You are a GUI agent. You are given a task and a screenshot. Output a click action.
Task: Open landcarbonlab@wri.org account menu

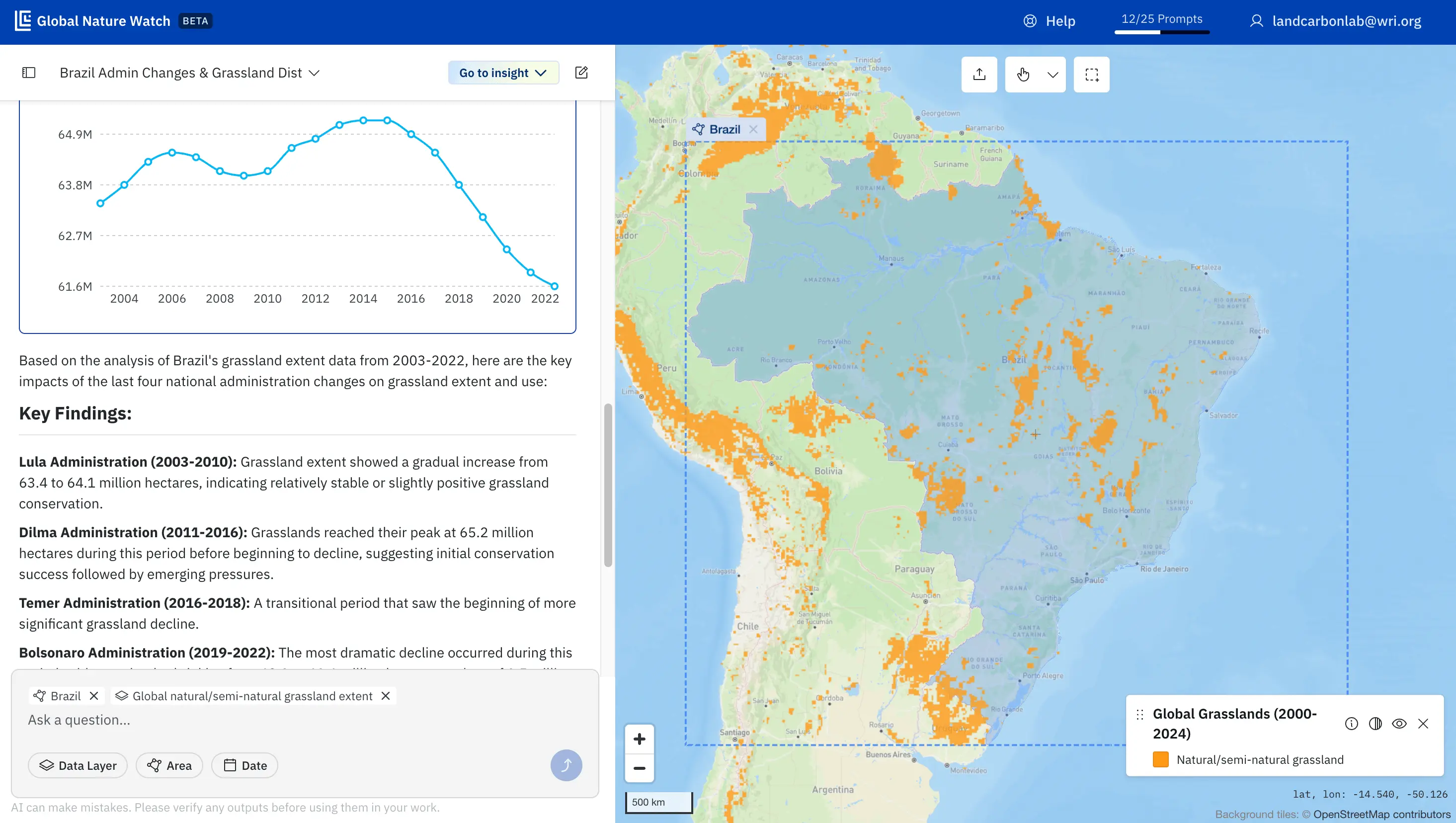[1335, 21]
